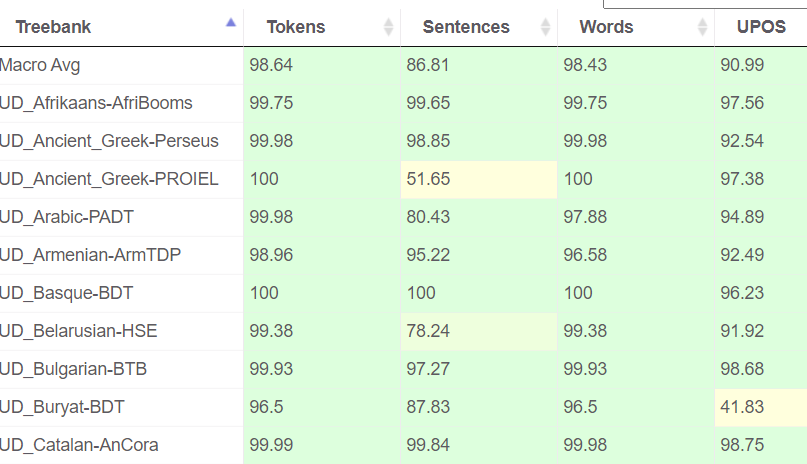
Task: Click the Words sort arrows icon
Action: (x=703, y=27)
